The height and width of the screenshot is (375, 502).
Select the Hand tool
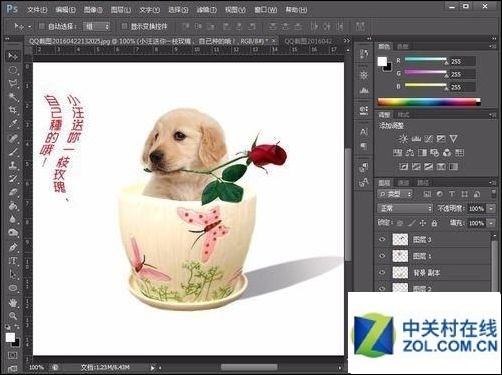(13, 302)
